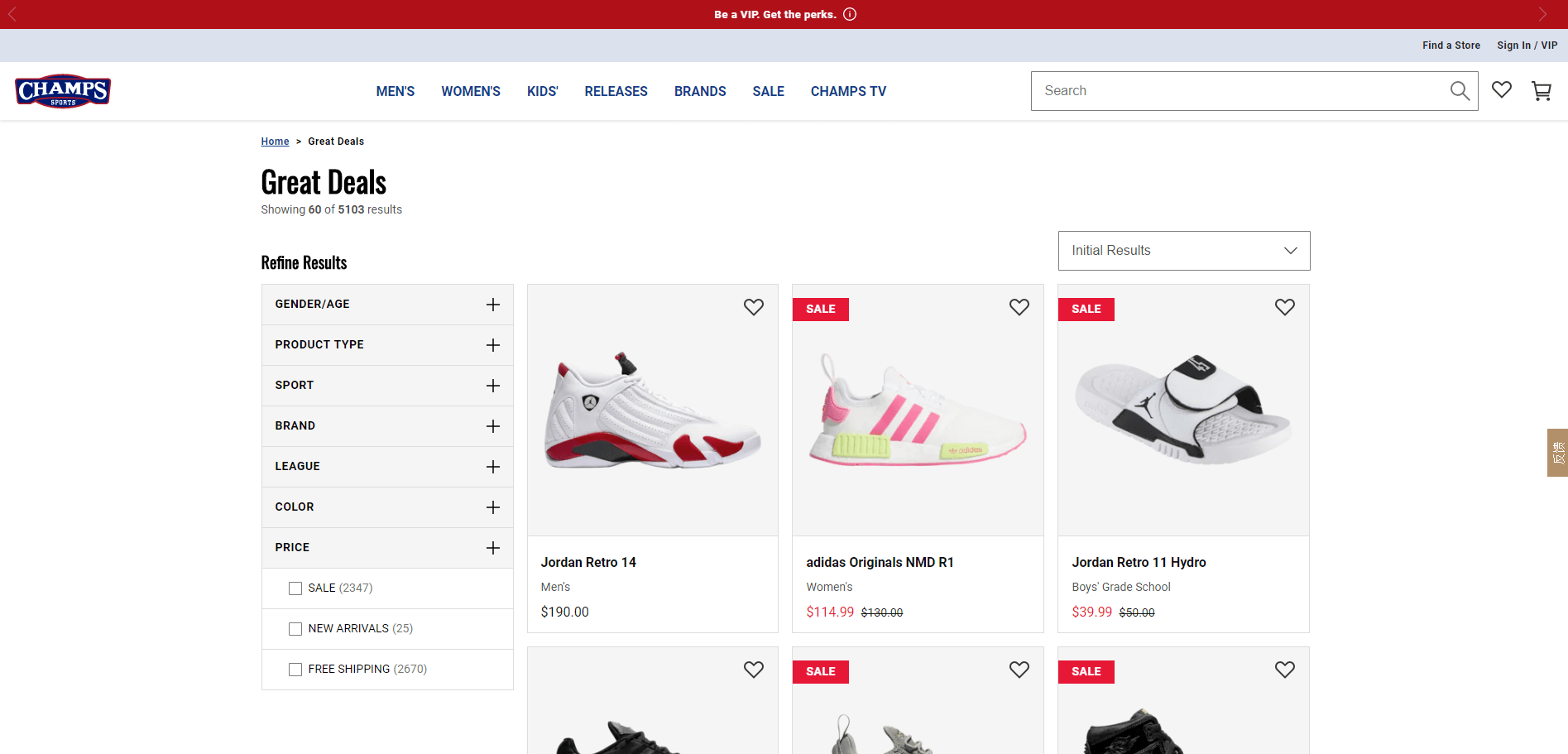Favorite the adidas Originals NMD R1

[1019, 307]
